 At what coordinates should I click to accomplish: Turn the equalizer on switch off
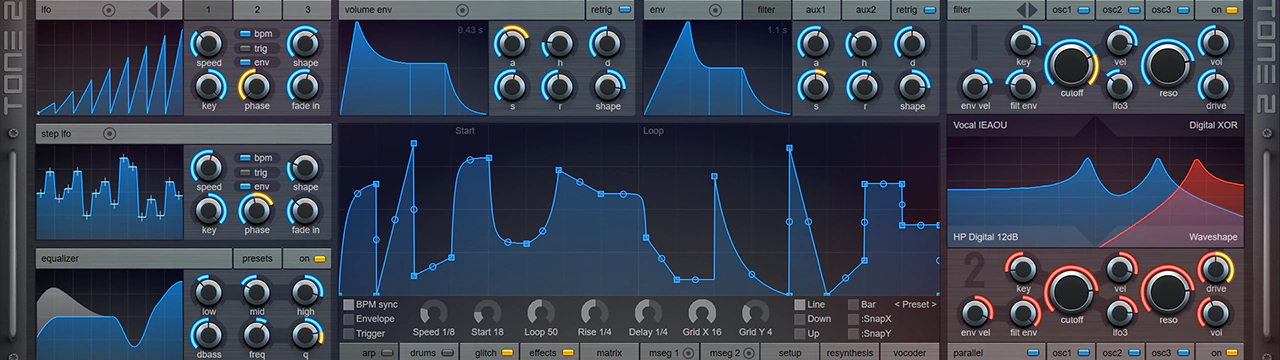click(x=320, y=258)
